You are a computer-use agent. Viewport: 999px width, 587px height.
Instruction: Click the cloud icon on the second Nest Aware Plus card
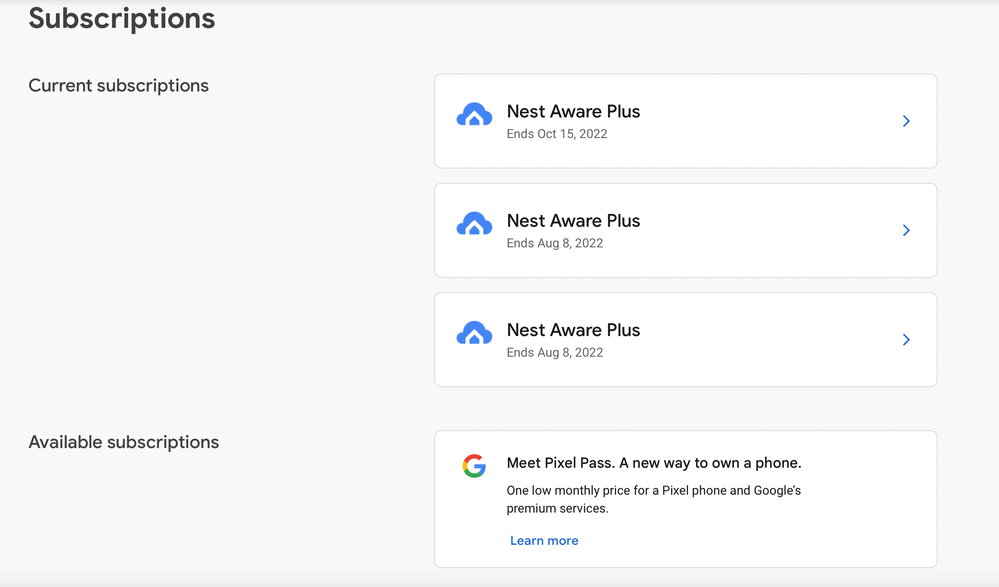click(x=474, y=225)
